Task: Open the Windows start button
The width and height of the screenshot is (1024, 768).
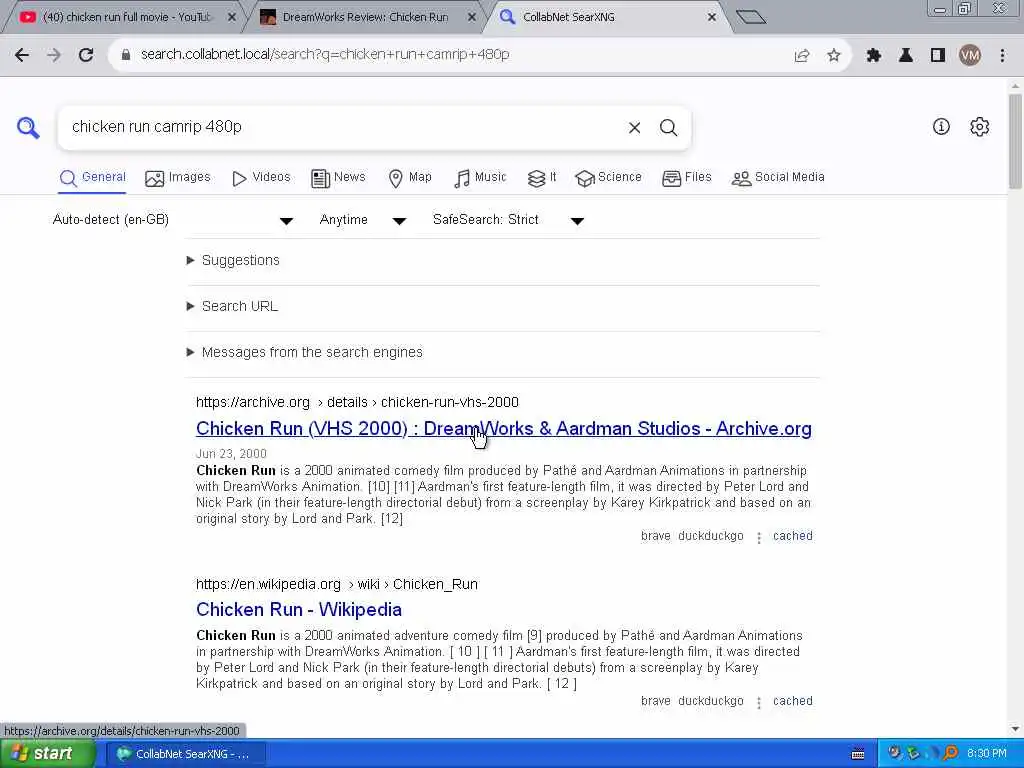Action: pos(46,754)
